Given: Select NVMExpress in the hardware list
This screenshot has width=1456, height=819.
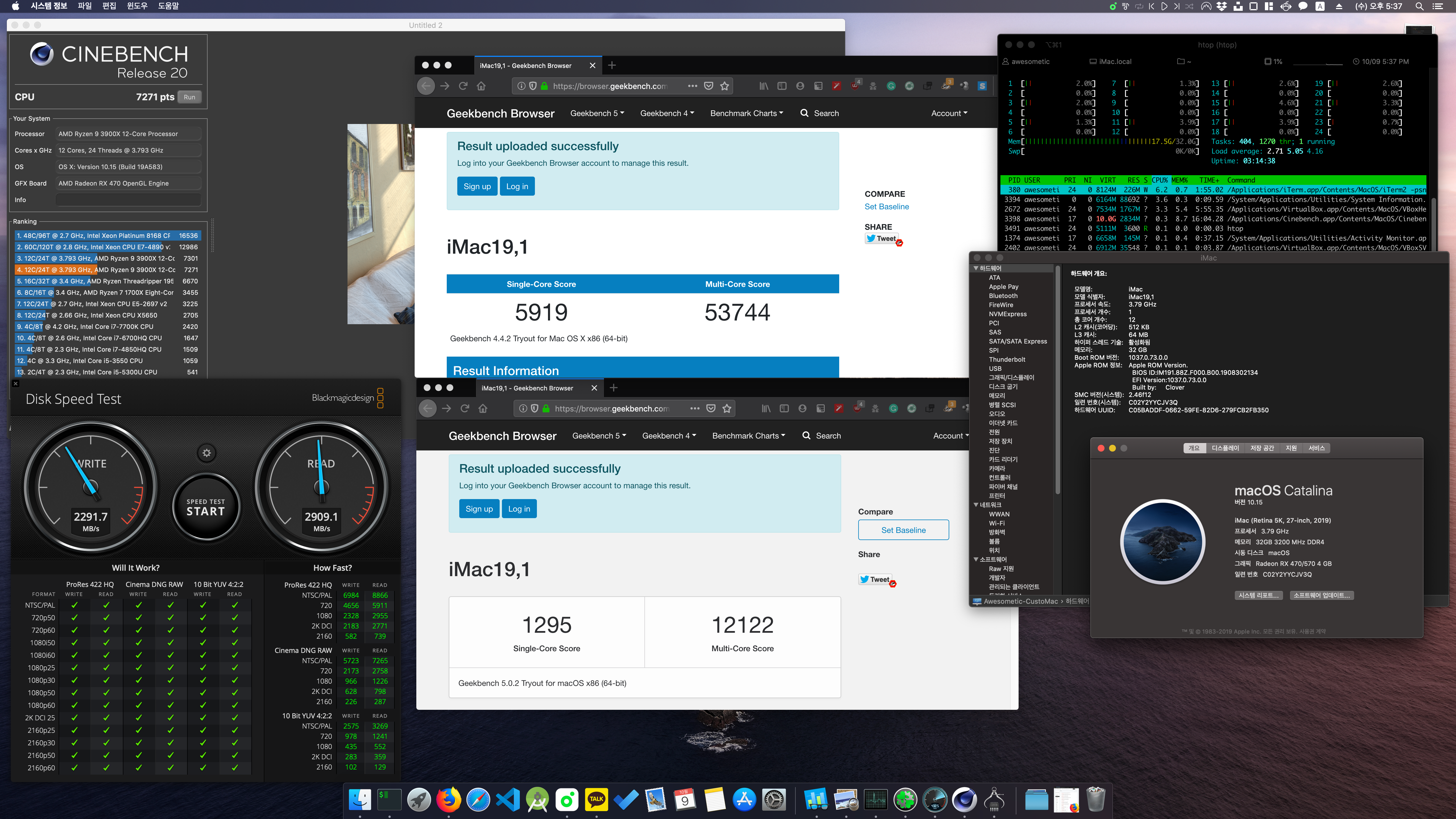Looking at the screenshot, I should [x=1007, y=314].
